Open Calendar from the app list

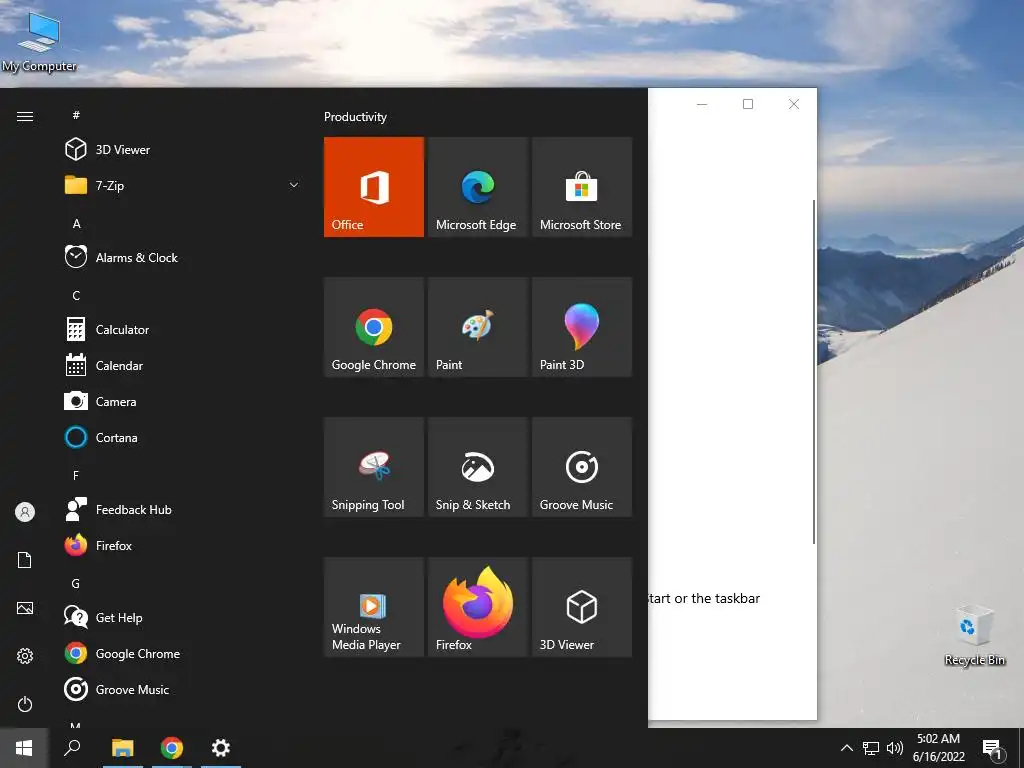tap(182, 366)
